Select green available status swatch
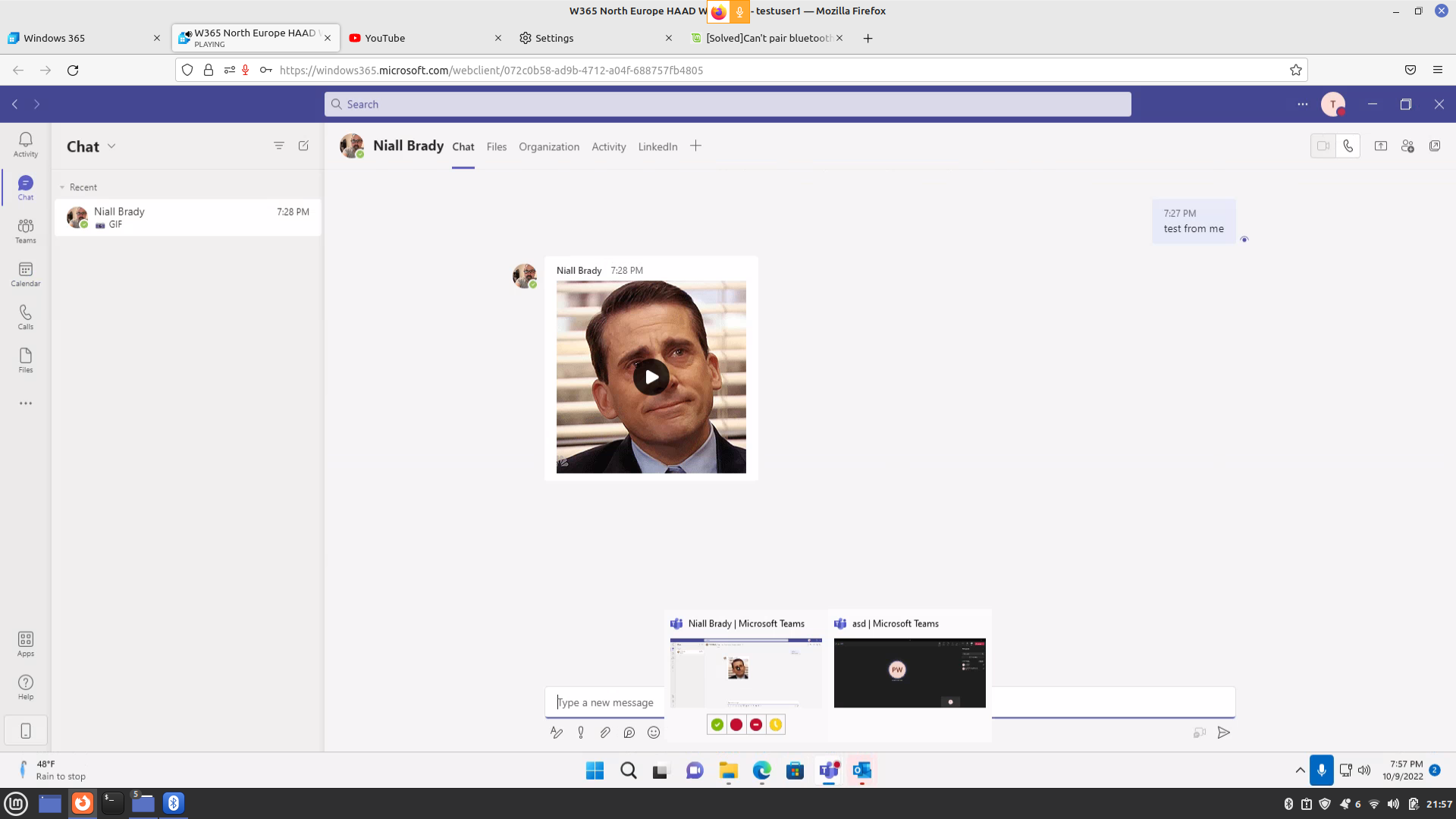Viewport: 1456px width, 819px height. (x=717, y=725)
